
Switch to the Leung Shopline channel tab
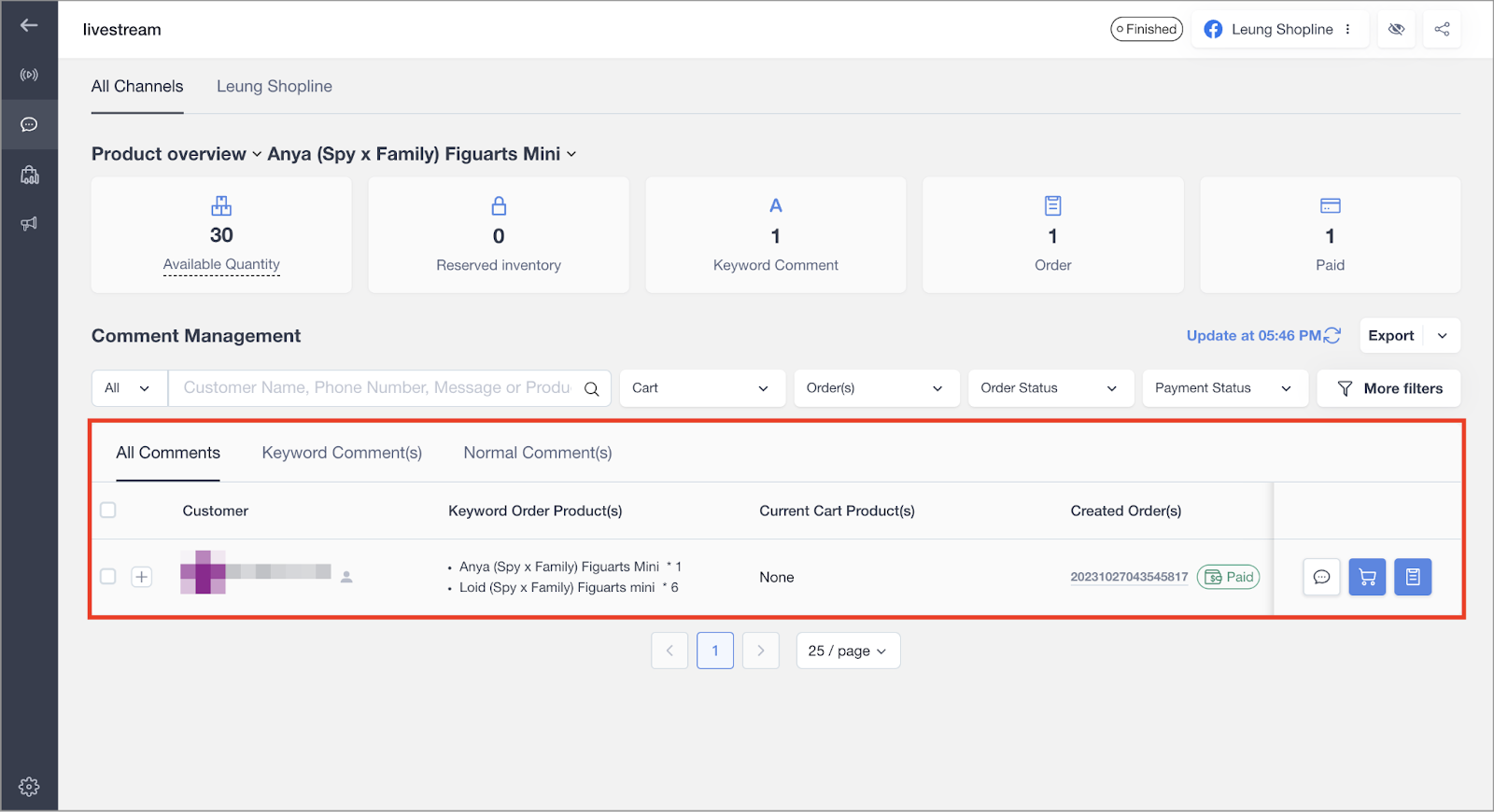tap(275, 86)
